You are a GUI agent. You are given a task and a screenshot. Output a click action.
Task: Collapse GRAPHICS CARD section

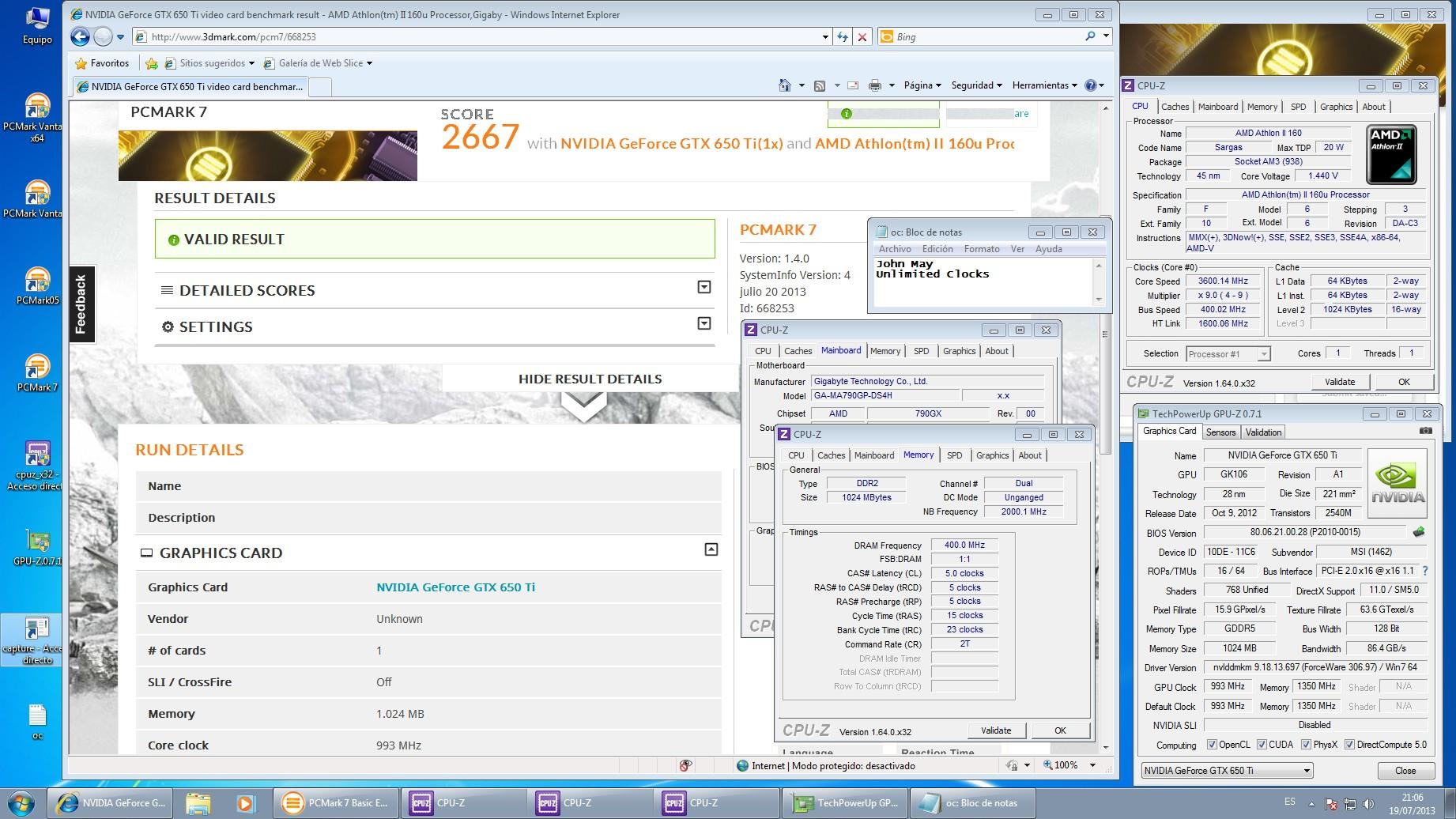pos(711,549)
